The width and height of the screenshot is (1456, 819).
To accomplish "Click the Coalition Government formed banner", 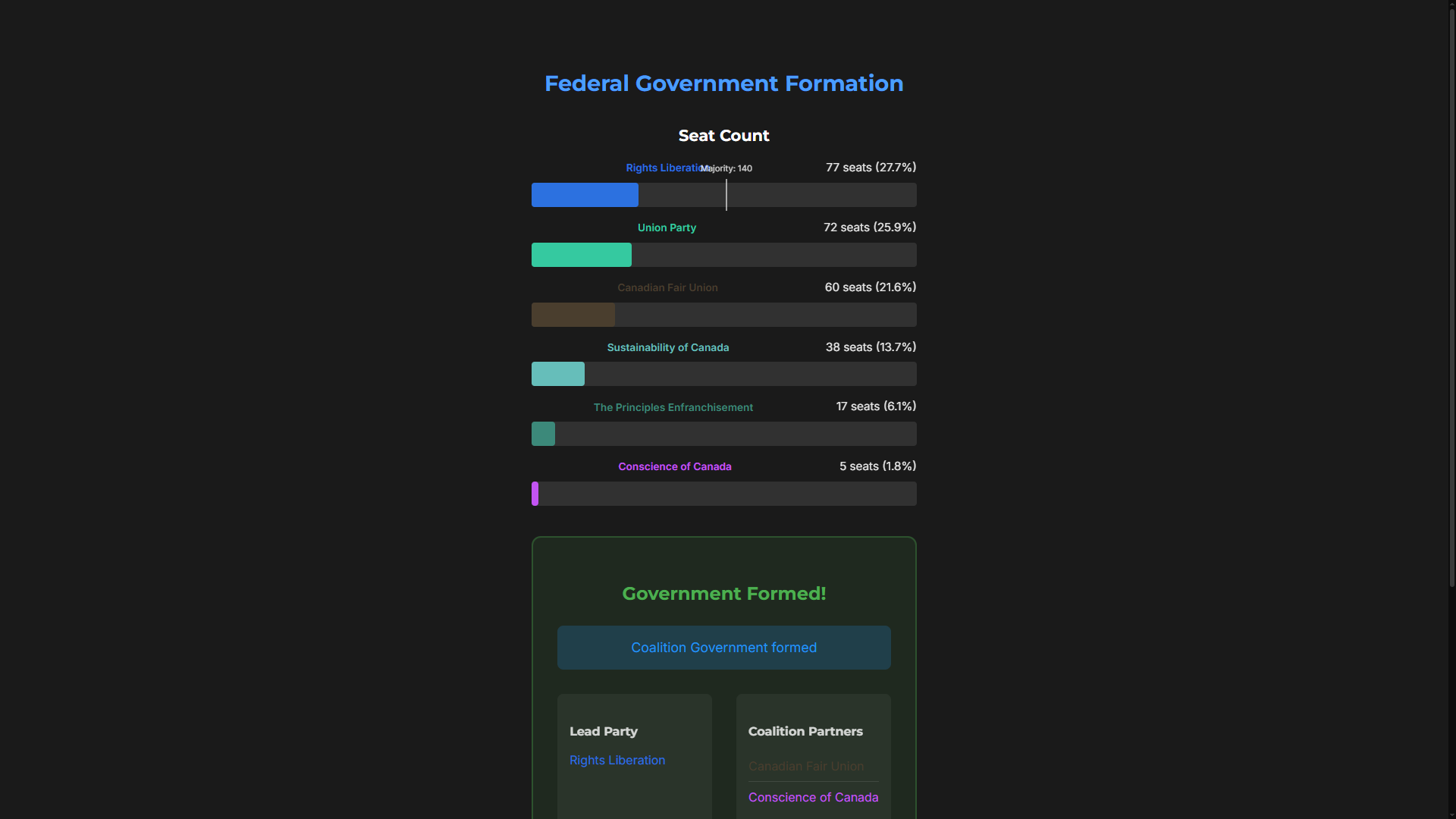I will pos(723,648).
